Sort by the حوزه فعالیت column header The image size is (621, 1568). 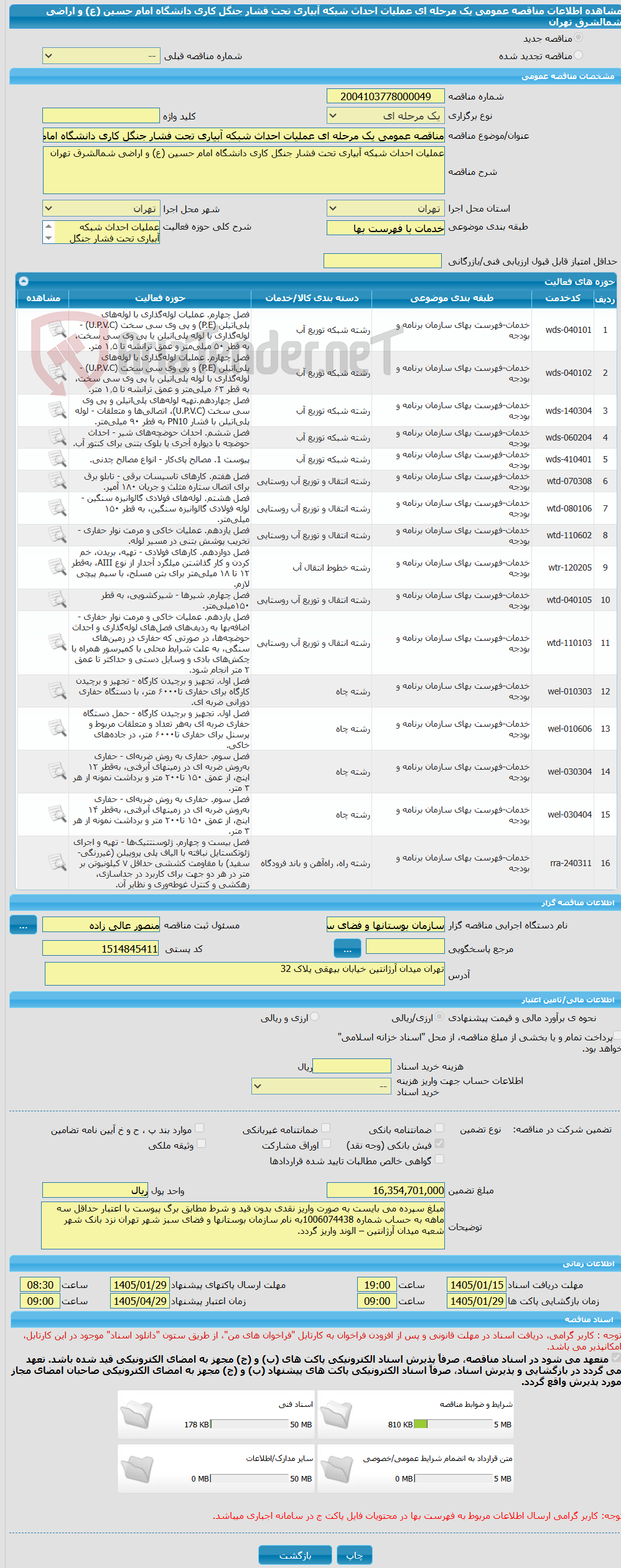160,299
